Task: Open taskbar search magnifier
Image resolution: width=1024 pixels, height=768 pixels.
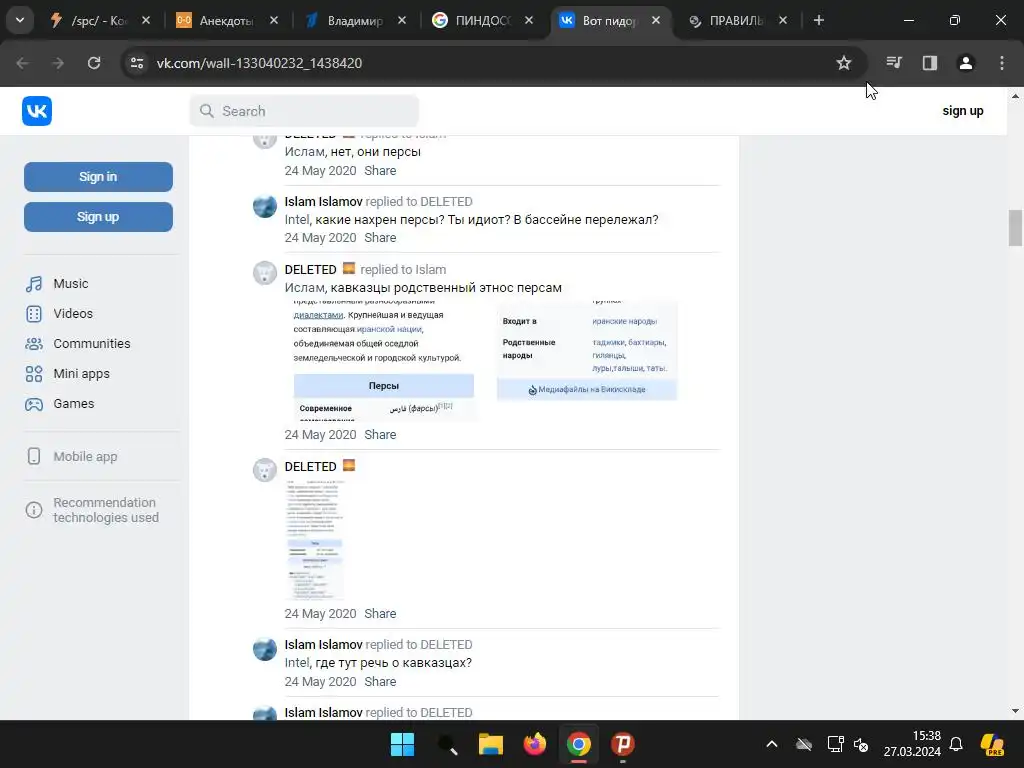Action: point(447,744)
